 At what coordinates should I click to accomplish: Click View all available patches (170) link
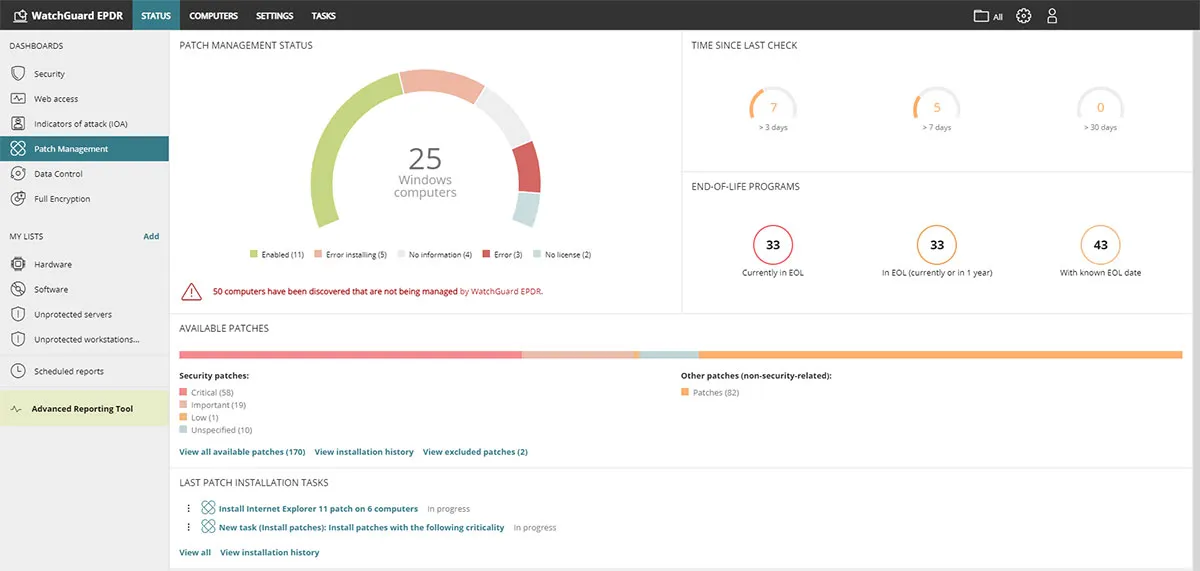tap(242, 452)
